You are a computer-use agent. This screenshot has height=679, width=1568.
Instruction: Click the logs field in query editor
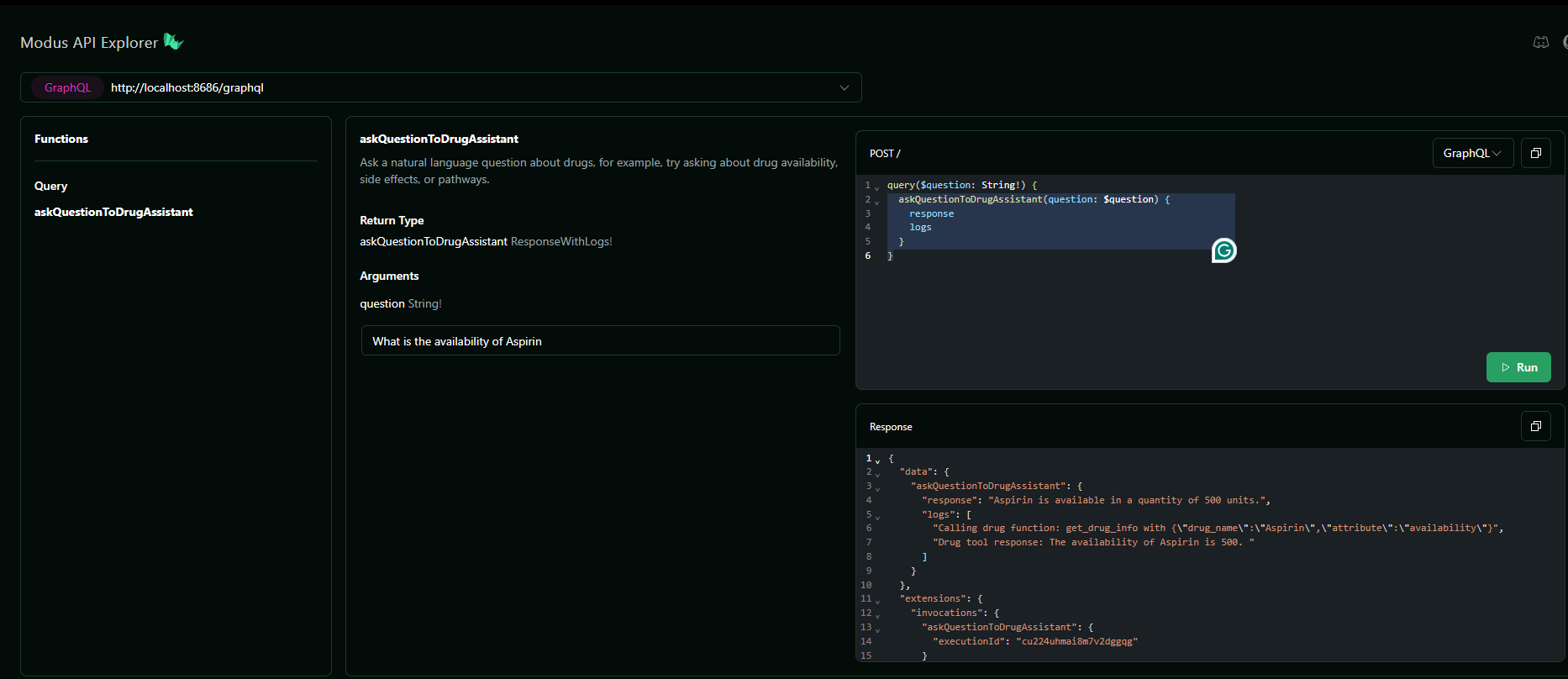[920, 227]
